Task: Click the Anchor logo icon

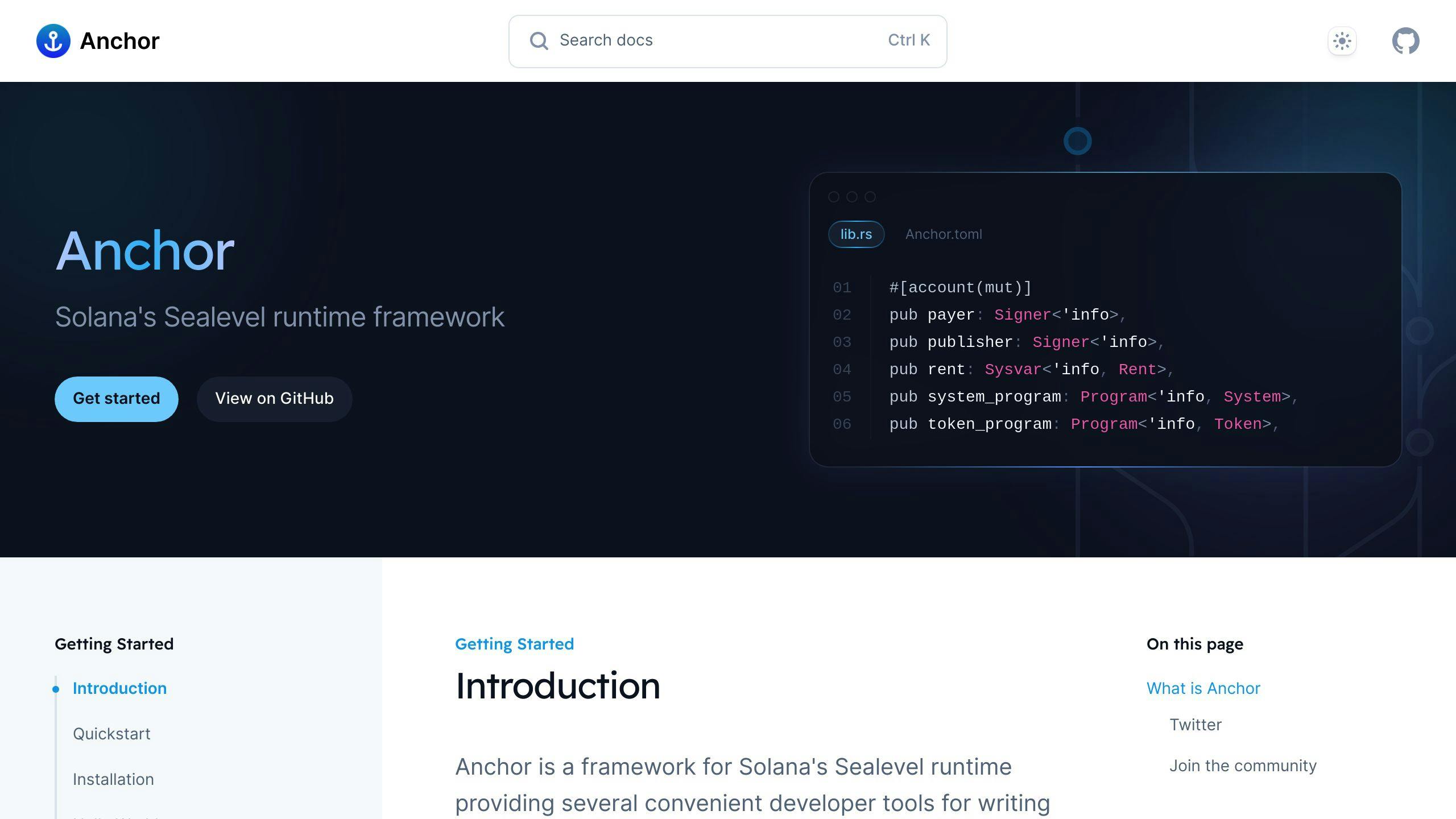Action: tap(53, 41)
